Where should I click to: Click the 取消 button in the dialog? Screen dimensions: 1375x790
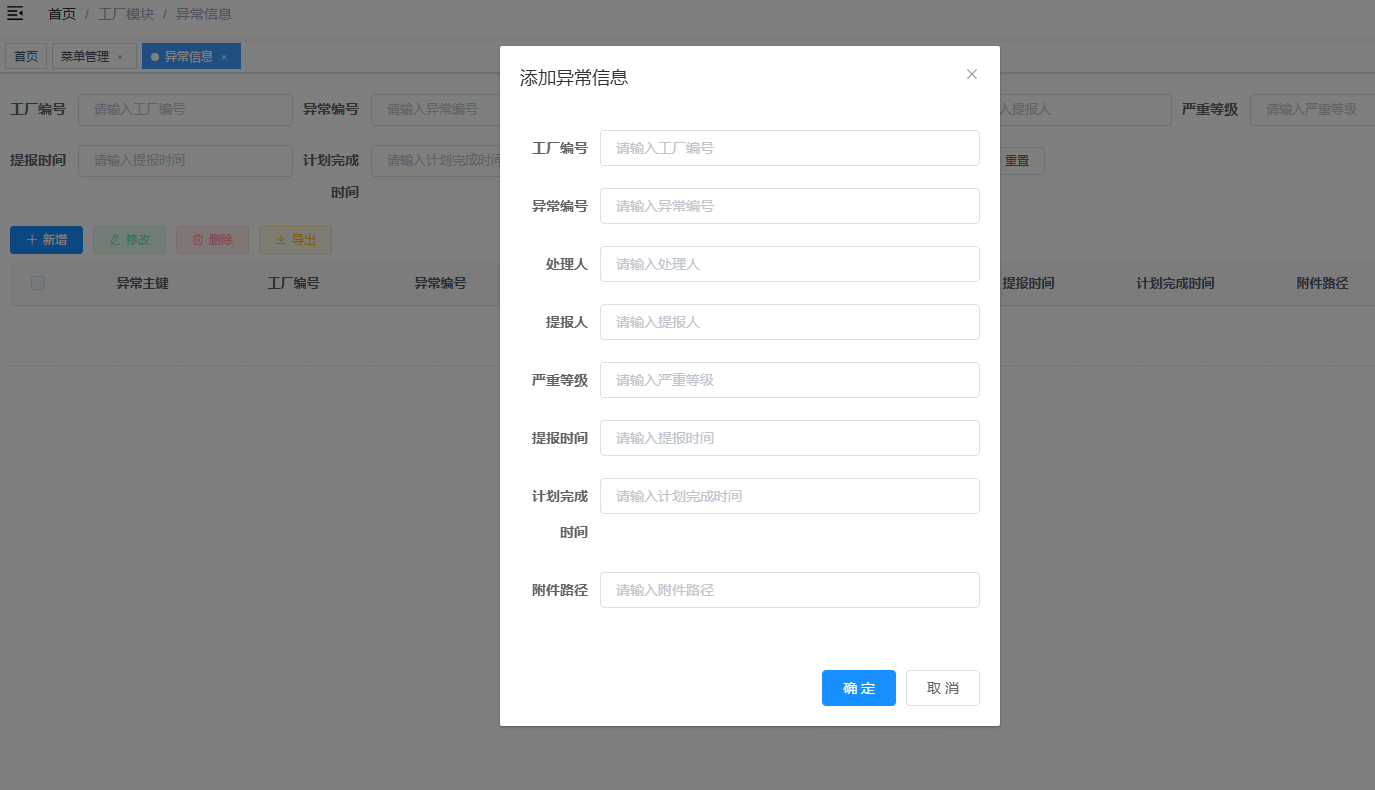pos(943,688)
